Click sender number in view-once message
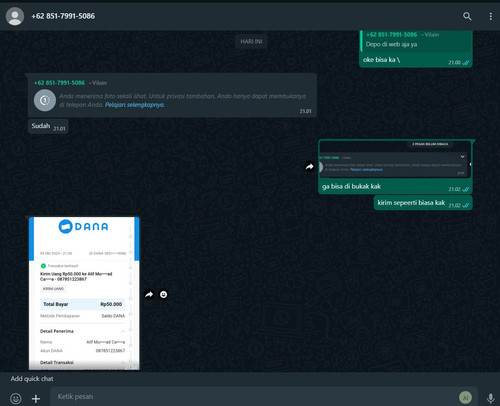Viewport: 500px width, 406px height. (60, 83)
